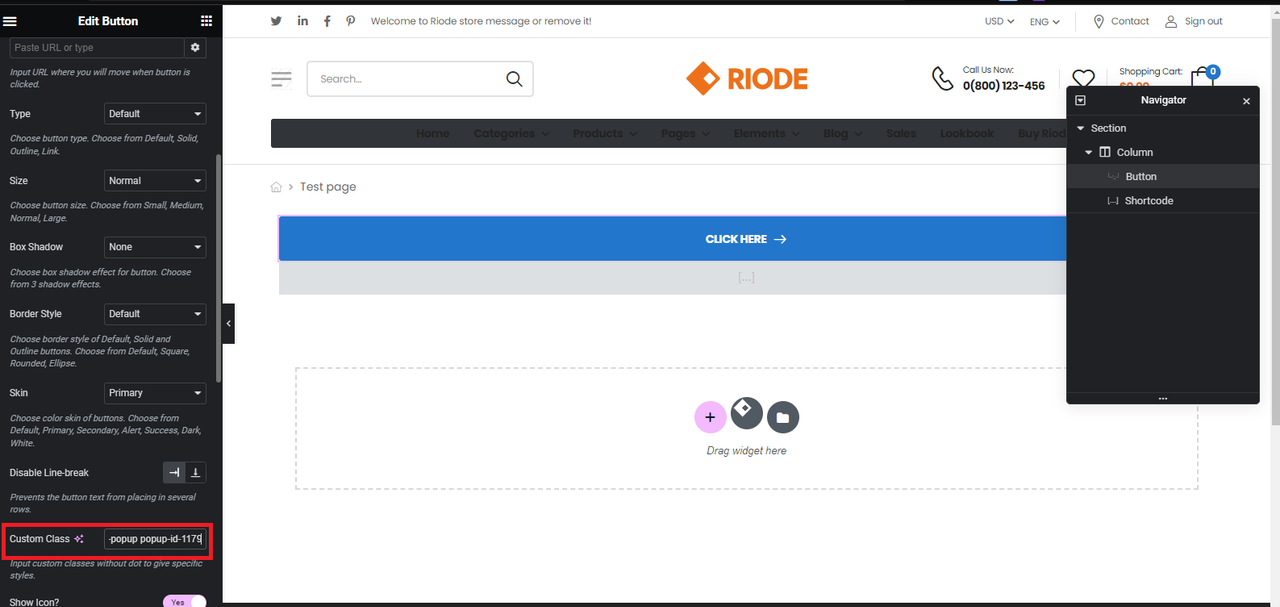Image resolution: width=1280 pixels, height=607 pixels.
Task: Open the Elementor hamburger menu
Action: pyautogui.click(x=10, y=20)
